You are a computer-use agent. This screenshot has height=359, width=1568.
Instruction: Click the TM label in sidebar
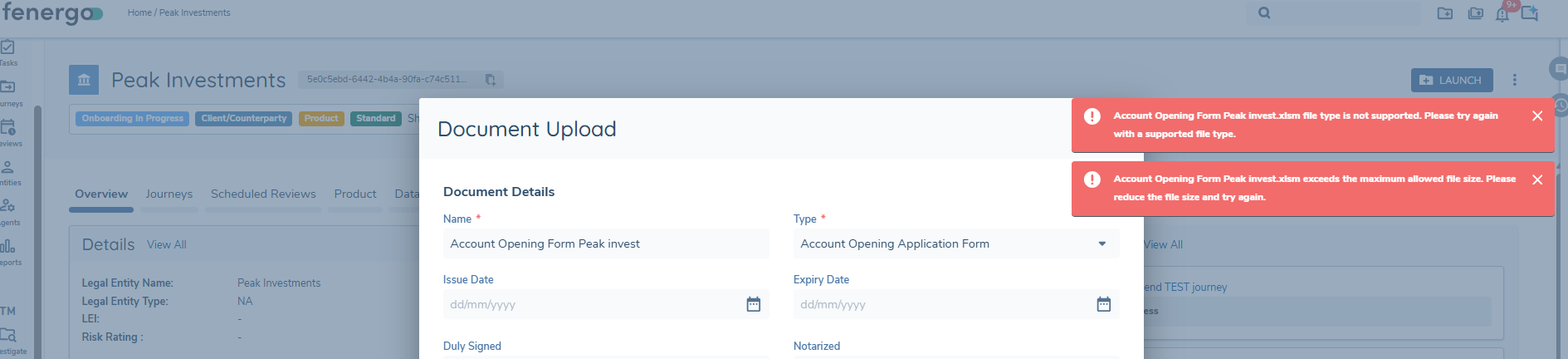click(x=8, y=312)
